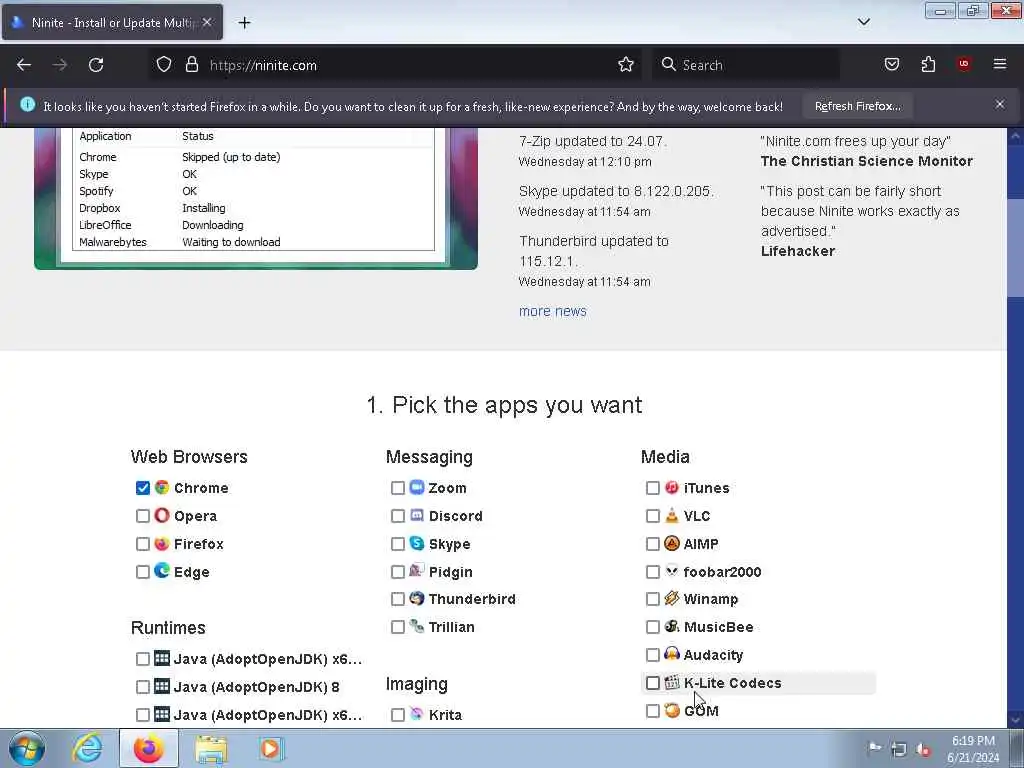Check the Audacity checkbox
This screenshot has width=1024, height=768.
[x=652, y=655]
